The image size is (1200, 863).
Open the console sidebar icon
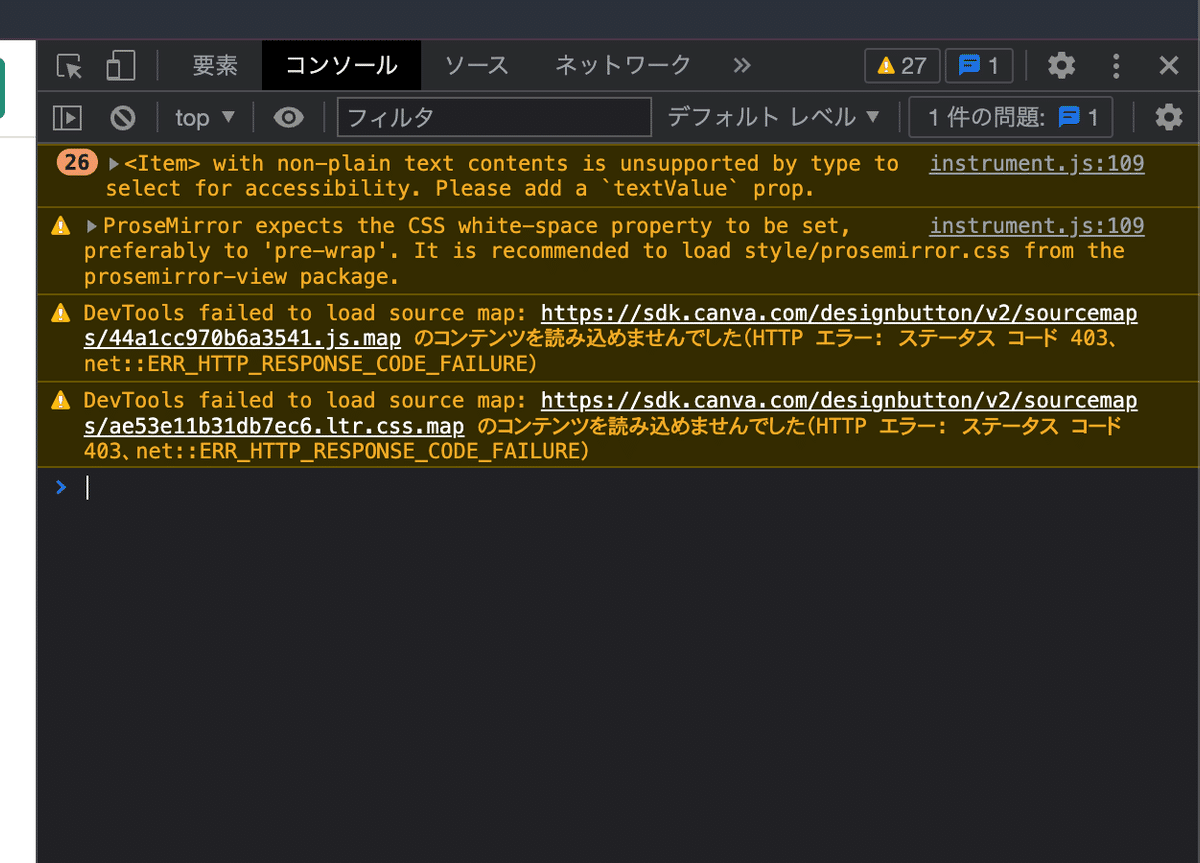point(67,117)
